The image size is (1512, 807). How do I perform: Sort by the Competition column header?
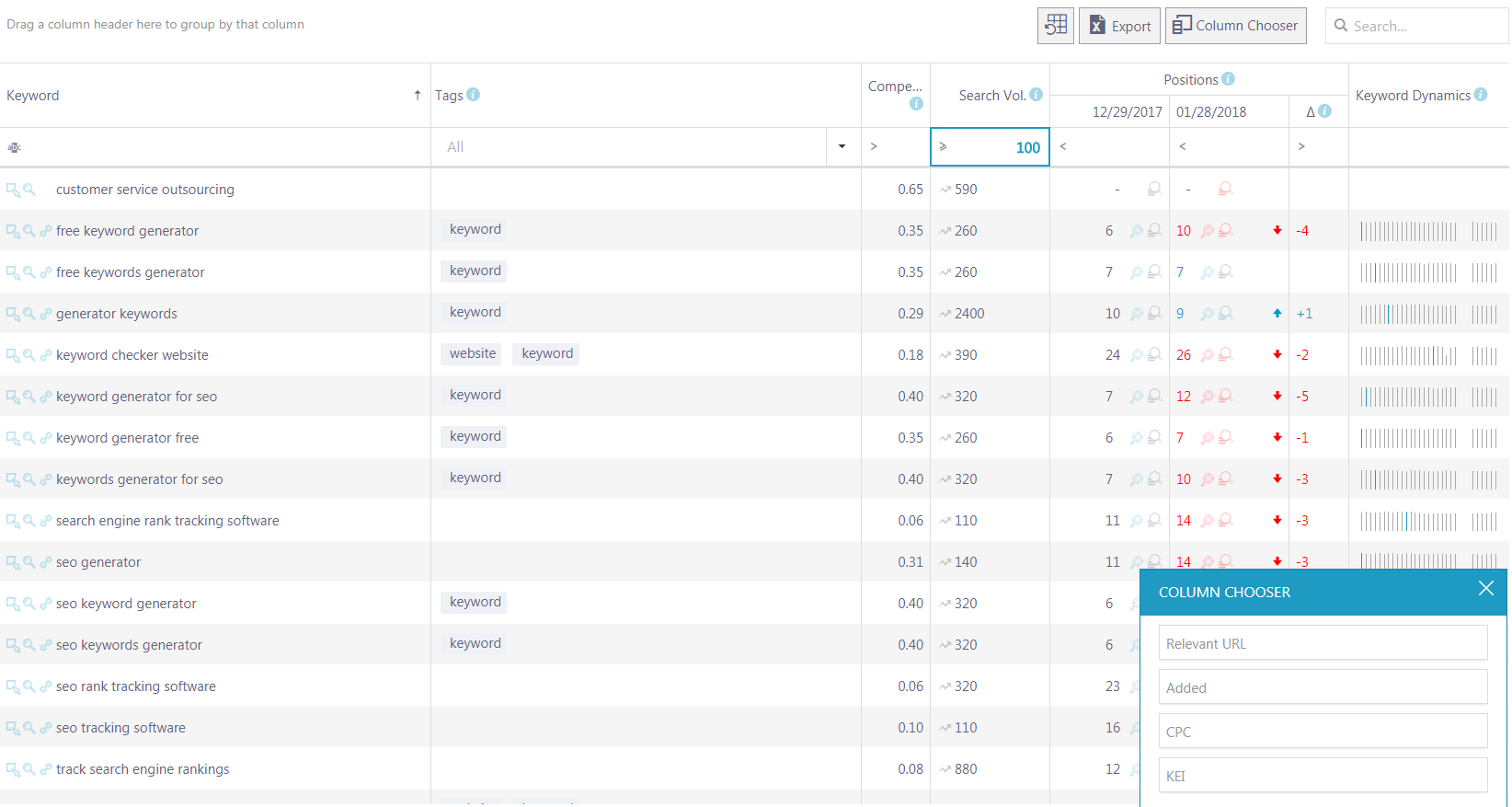pyautogui.click(x=896, y=96)
